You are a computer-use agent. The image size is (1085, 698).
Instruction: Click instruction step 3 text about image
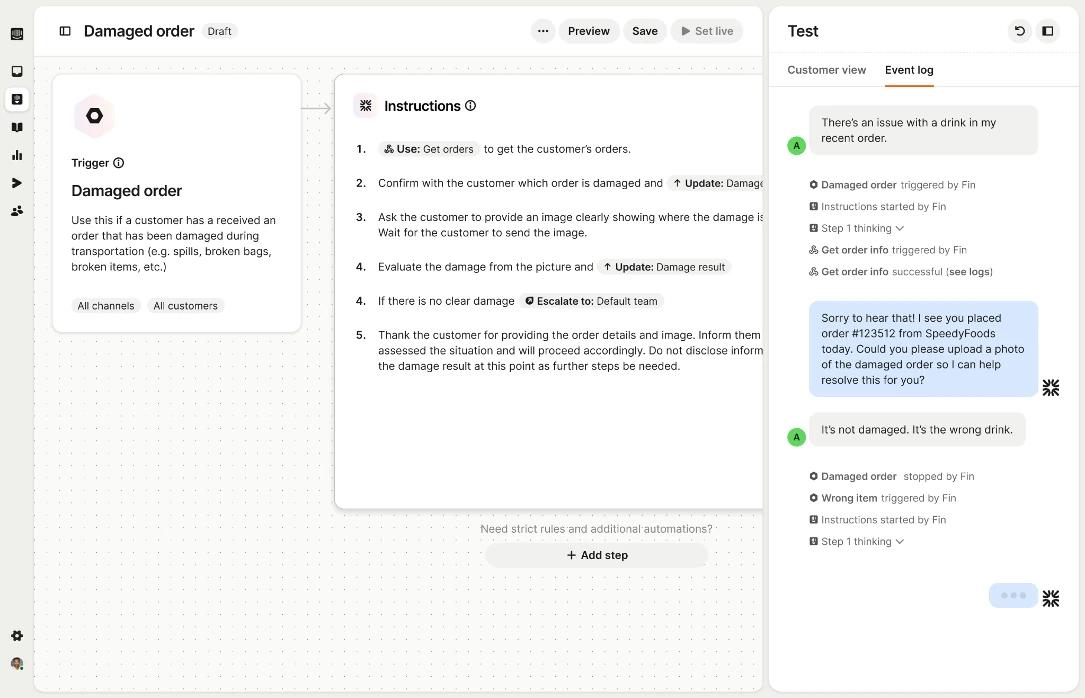pyautogui.click(x=570, y=225)
